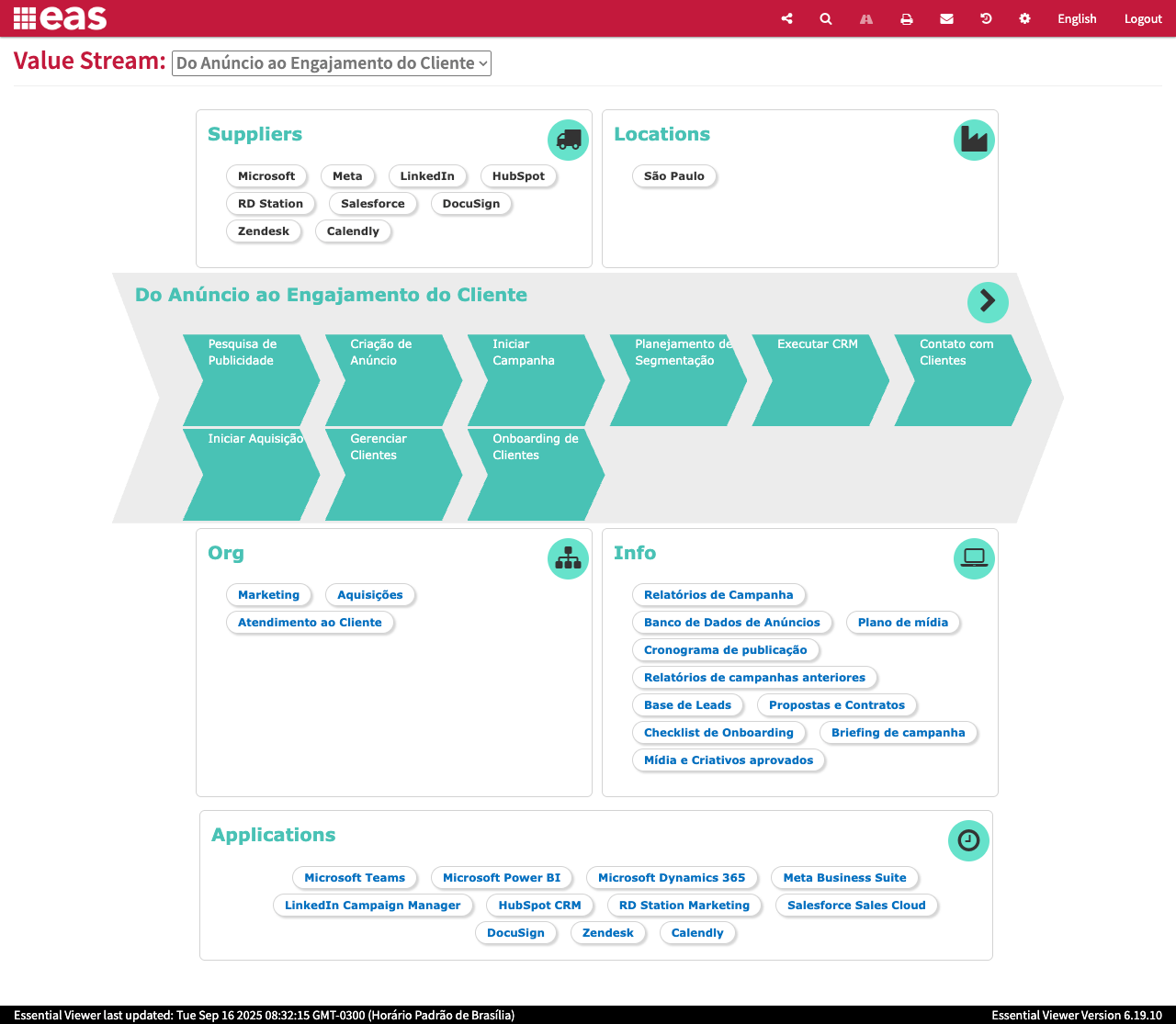Click the RD Station supplier tag

coord(270,204)
